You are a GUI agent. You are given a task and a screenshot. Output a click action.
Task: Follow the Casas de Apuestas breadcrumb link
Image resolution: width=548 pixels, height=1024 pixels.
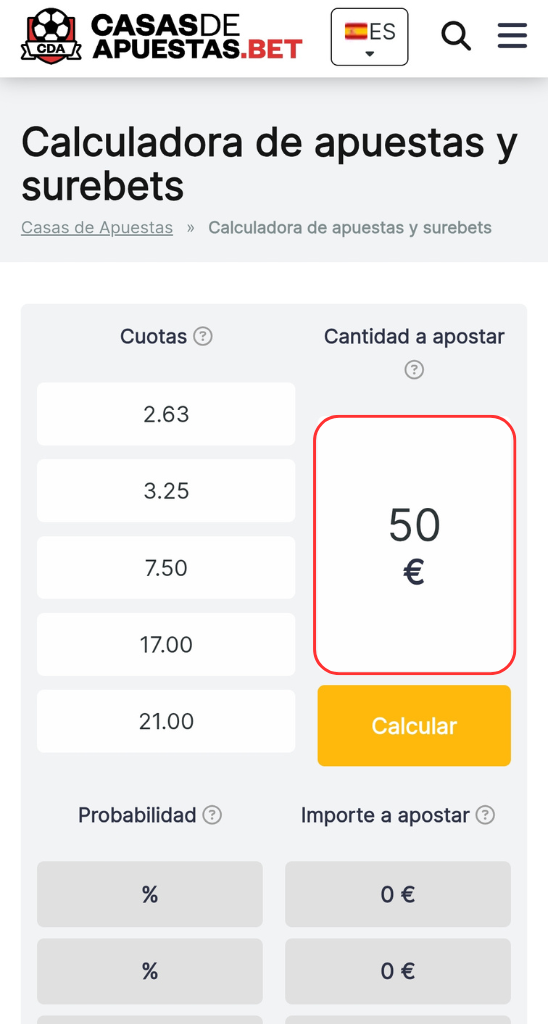point(97,228)
